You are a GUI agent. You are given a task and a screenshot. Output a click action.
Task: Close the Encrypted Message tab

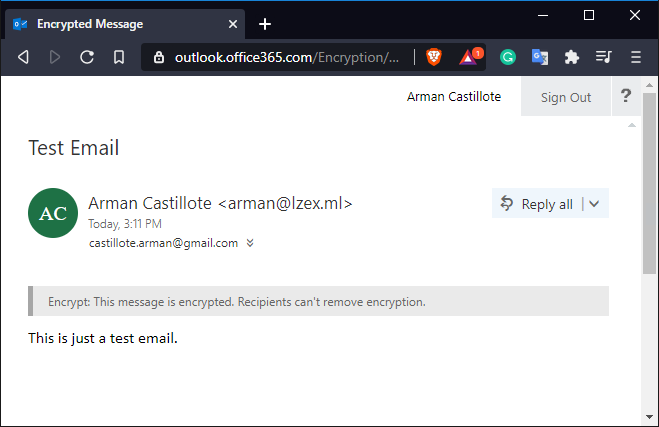233,24
